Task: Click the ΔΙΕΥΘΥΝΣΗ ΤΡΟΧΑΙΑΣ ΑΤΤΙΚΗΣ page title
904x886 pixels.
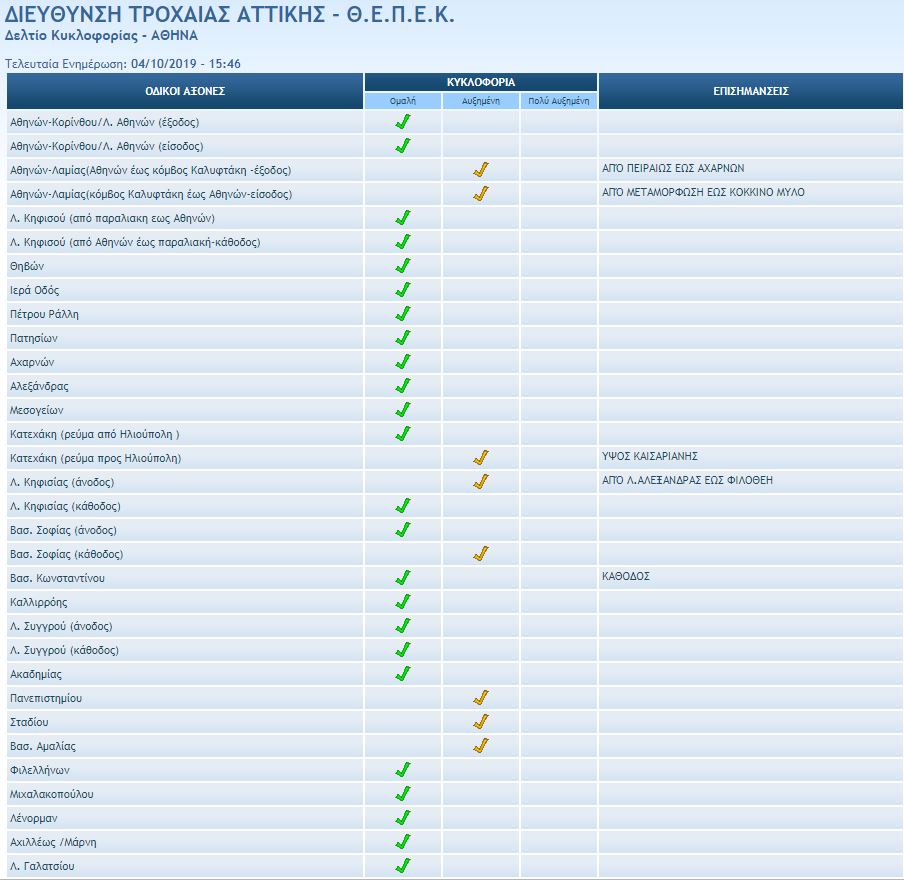Action: 230,13
